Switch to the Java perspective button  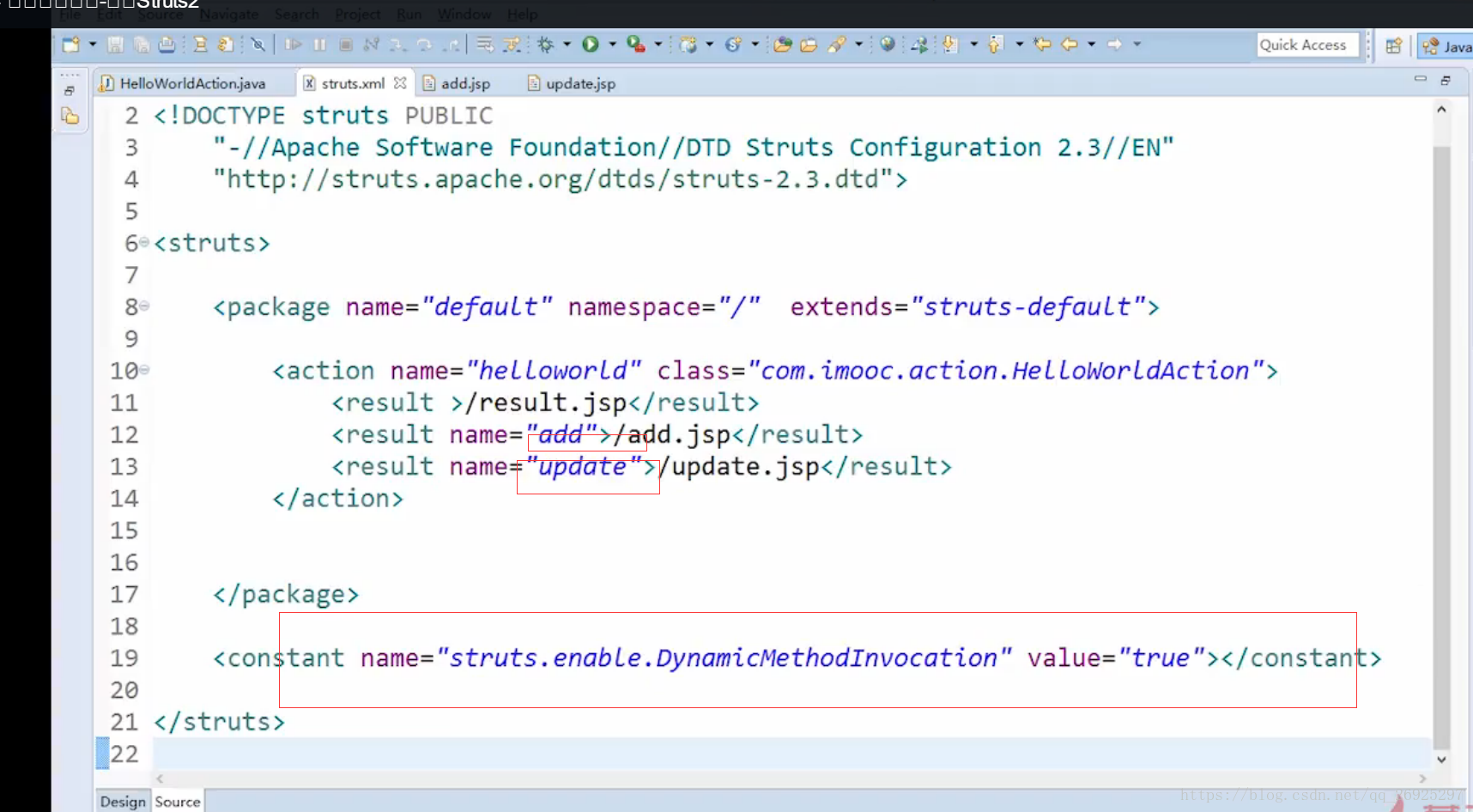pyautogui.click(x=1446, y=45)
